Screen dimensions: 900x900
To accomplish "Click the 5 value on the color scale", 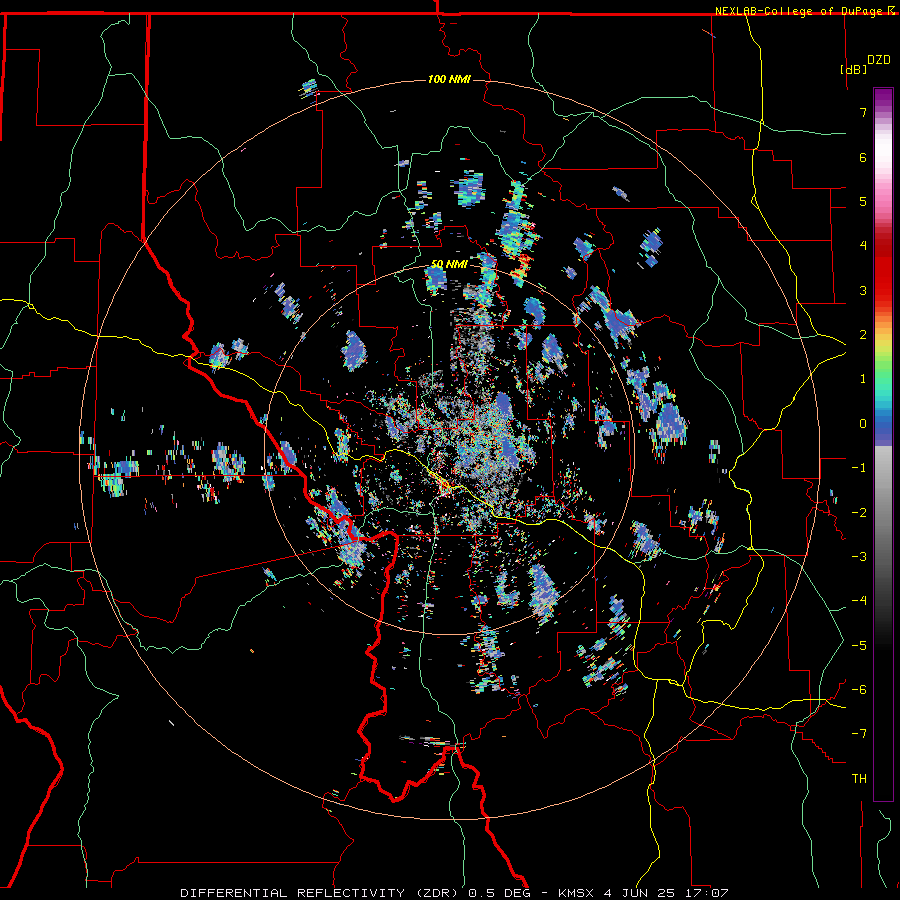I will [863, 201].
